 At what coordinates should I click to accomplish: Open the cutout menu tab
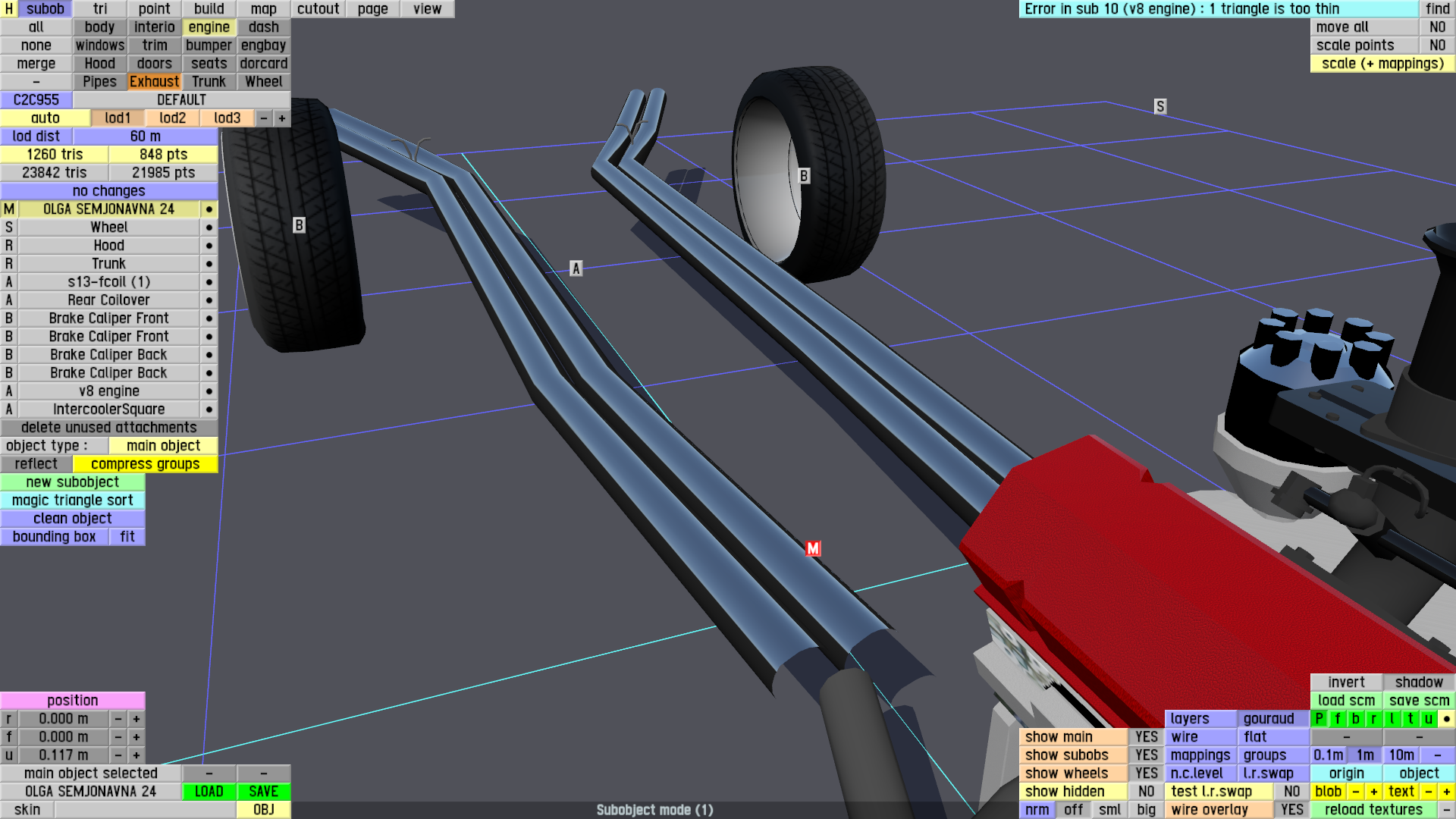point(318,9)
